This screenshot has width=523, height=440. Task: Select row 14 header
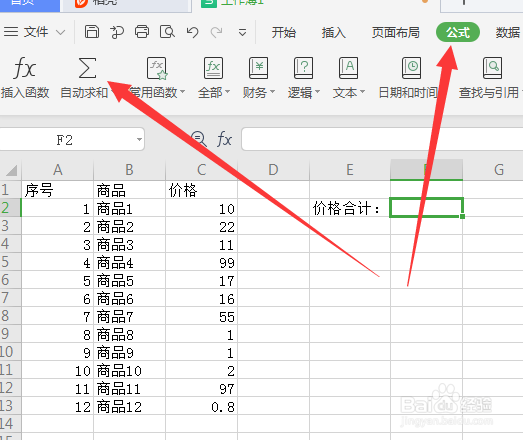click(10, 424)
